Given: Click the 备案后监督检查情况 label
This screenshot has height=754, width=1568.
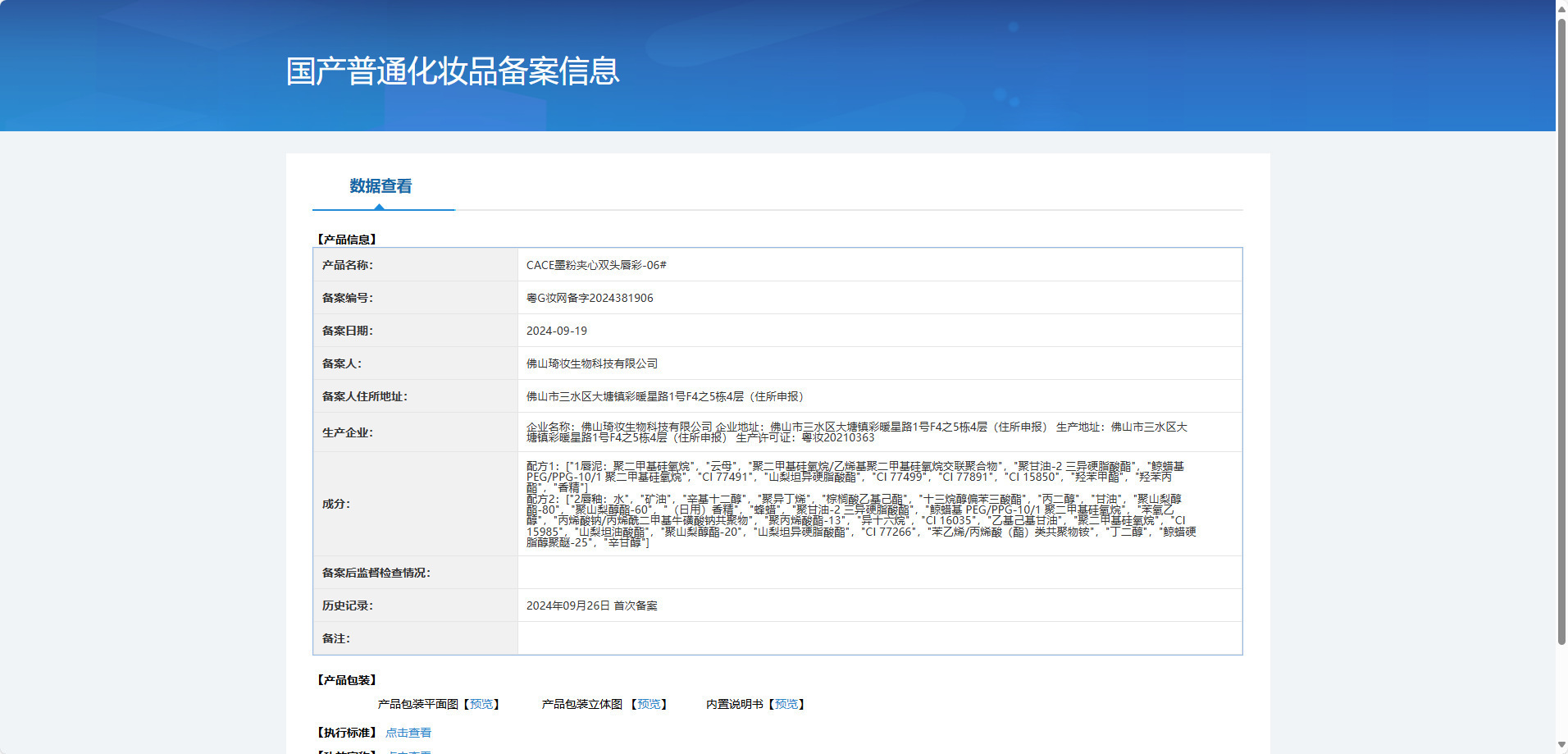Looking at the screenshot, I should [376, 573].
